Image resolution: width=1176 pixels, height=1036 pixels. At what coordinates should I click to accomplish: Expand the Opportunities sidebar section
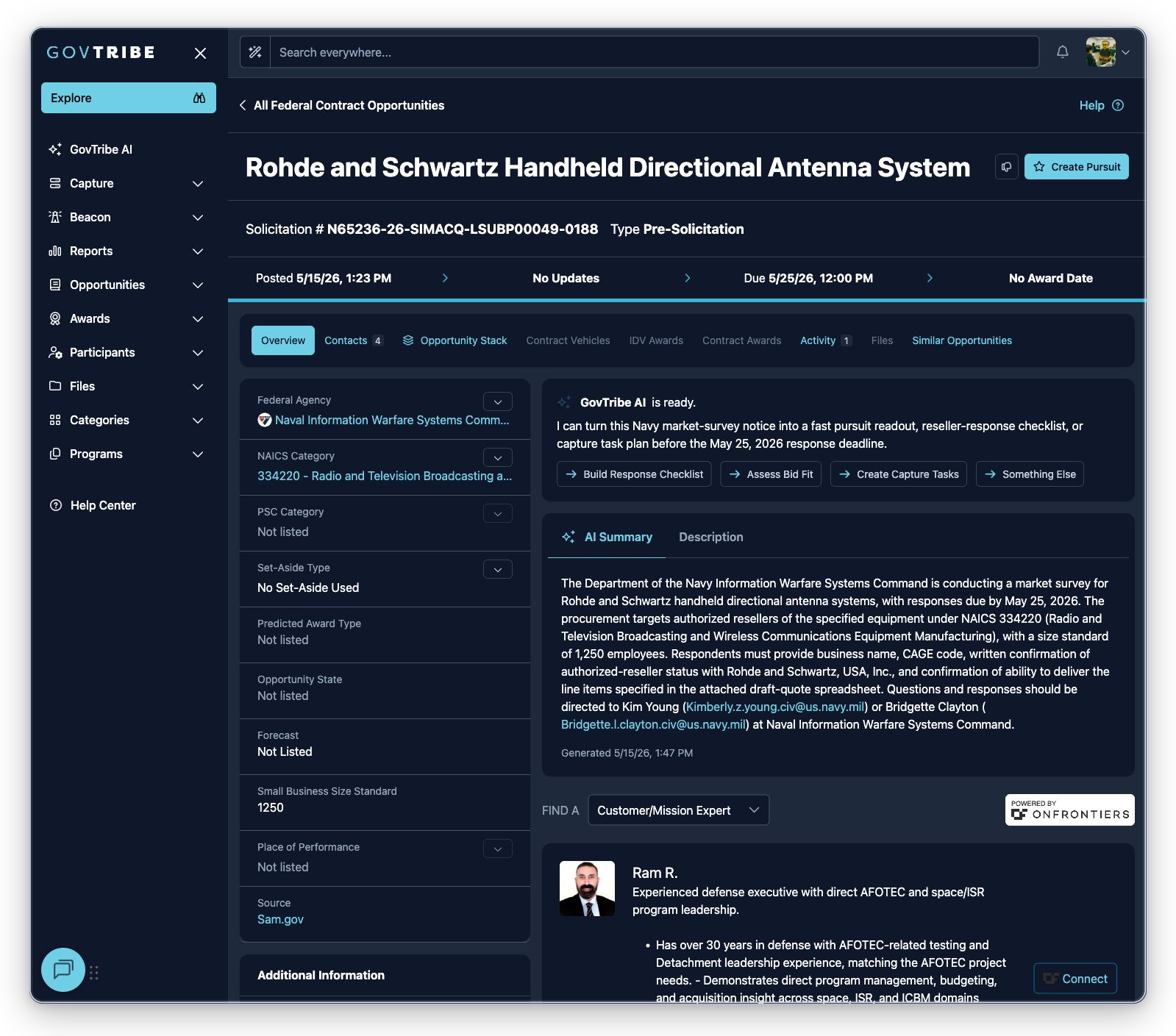[x=198, y=285]
